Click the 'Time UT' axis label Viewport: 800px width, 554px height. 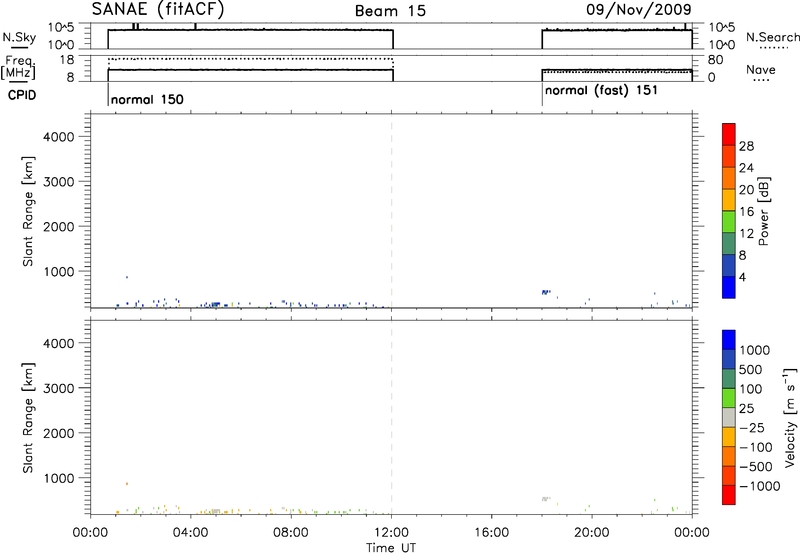[x=391, y=548]
